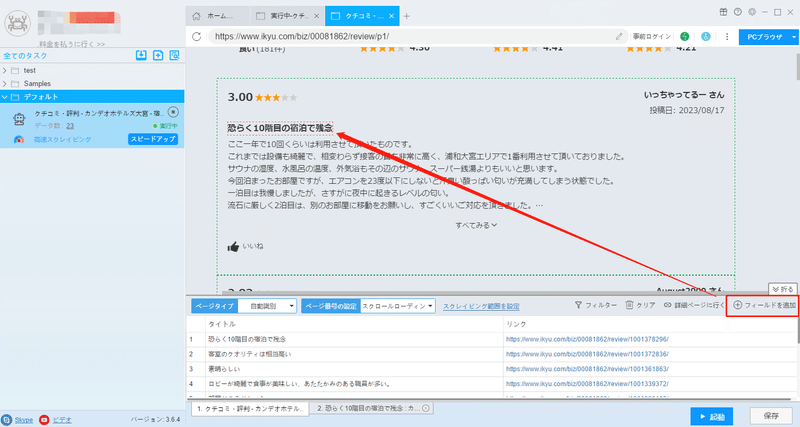Click the data count 23
The width and height of the screenshot is (800, 427).
coord(70,126)
